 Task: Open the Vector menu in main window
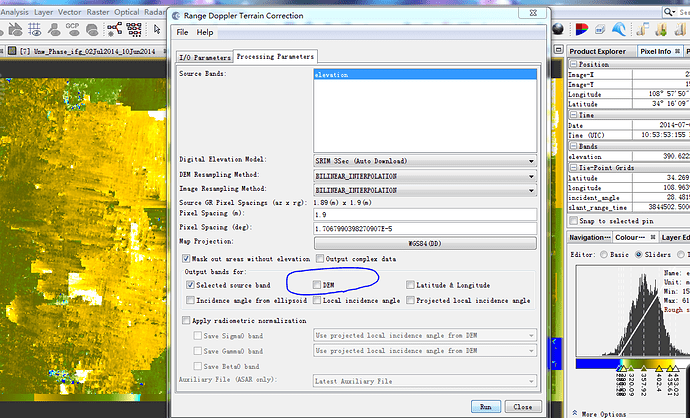pos(70,12)
